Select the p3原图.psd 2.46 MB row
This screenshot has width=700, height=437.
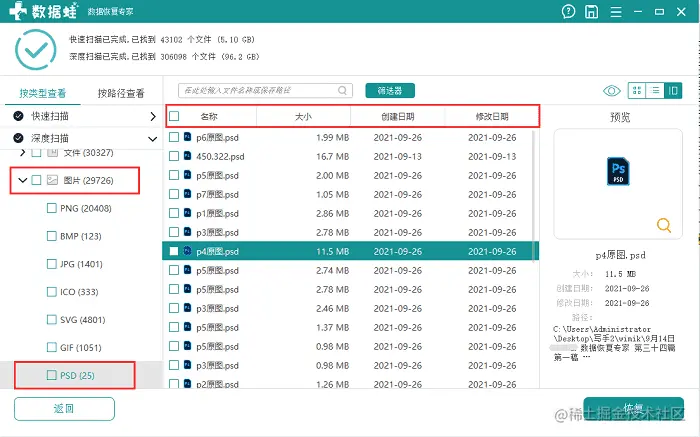click(350, 308)
